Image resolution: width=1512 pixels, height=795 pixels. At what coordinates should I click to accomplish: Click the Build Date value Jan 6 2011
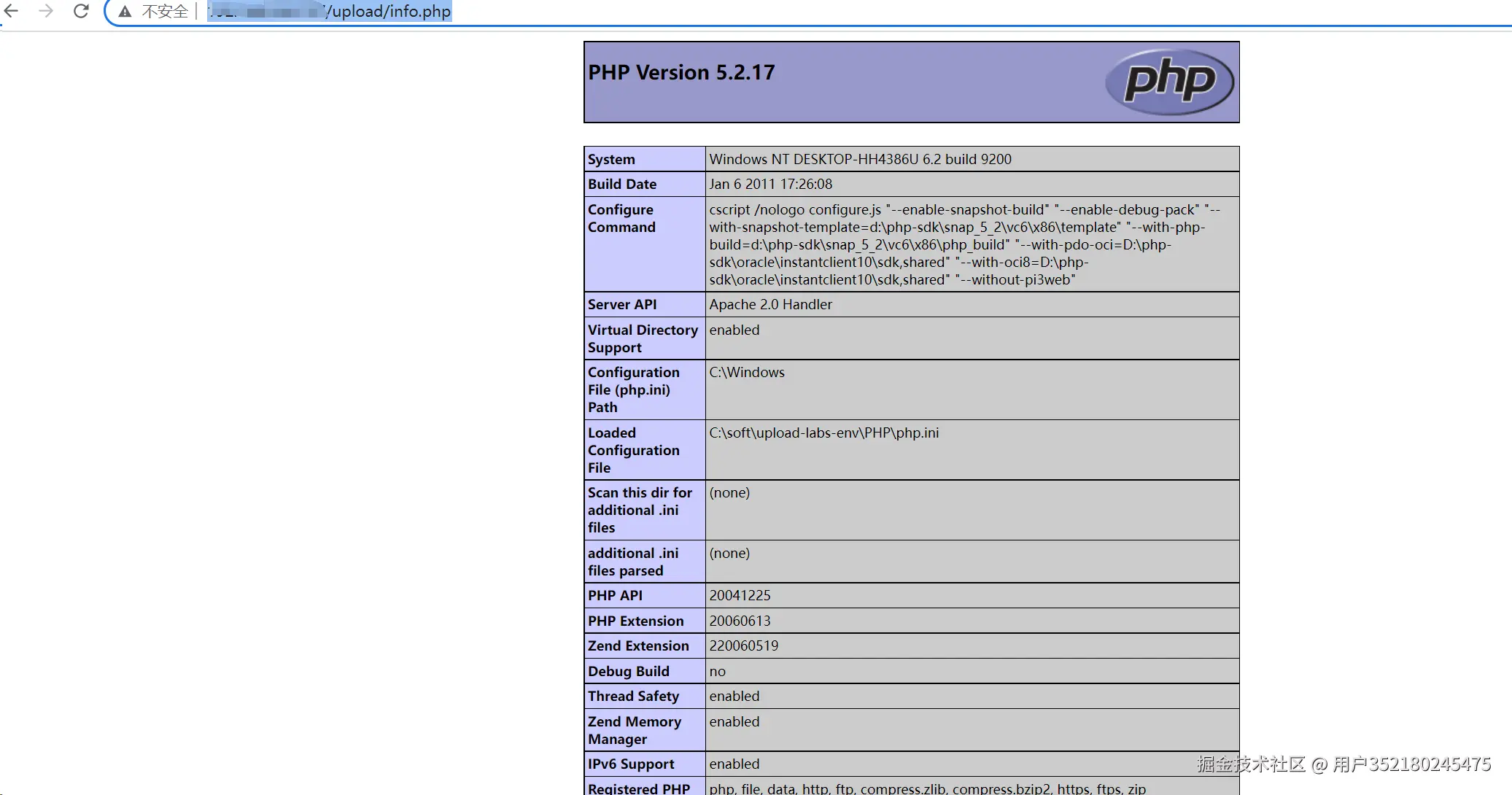click(x=770, y=184)
